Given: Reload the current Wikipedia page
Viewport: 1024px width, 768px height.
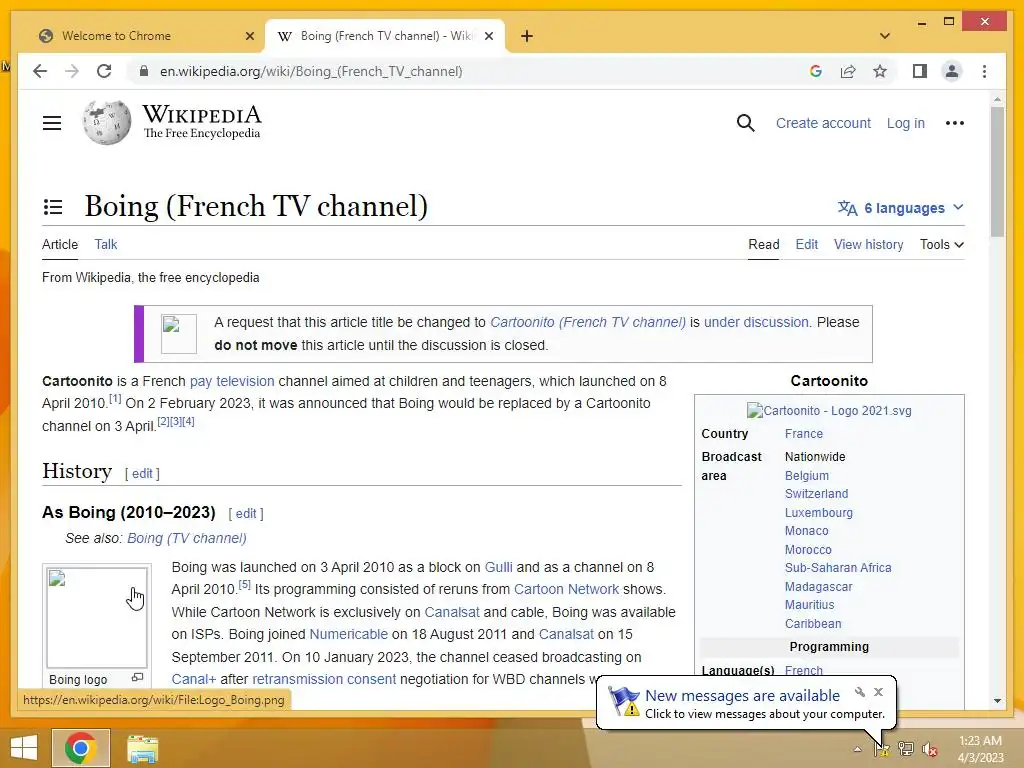Looking at the screenshot, I should coord(104,71).
